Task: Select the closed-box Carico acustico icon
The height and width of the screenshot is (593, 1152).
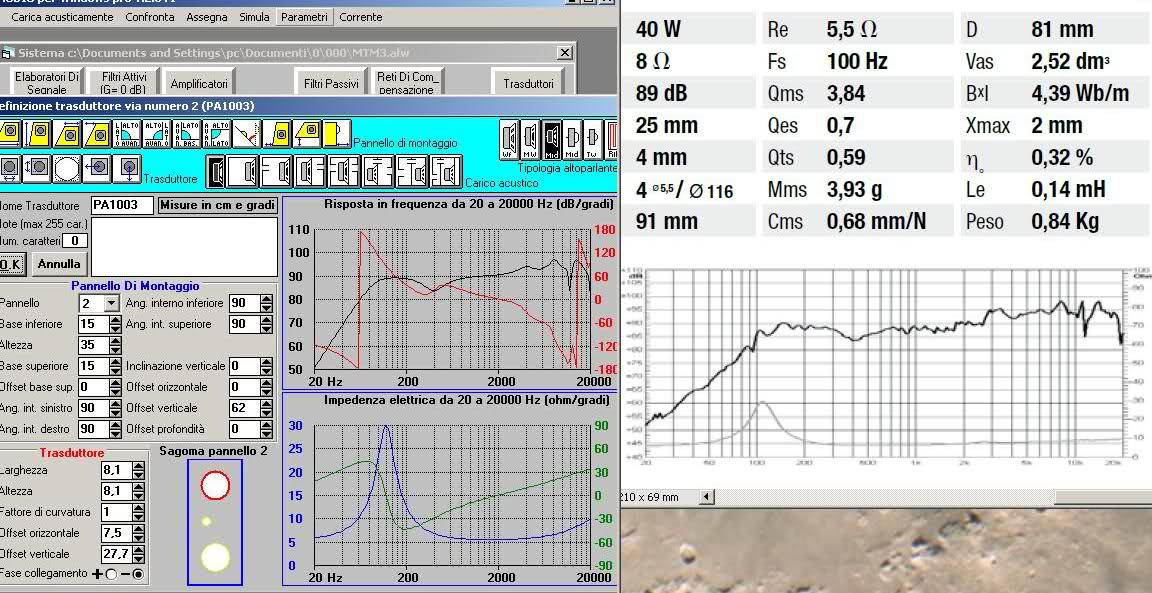Action: (243, 171)
